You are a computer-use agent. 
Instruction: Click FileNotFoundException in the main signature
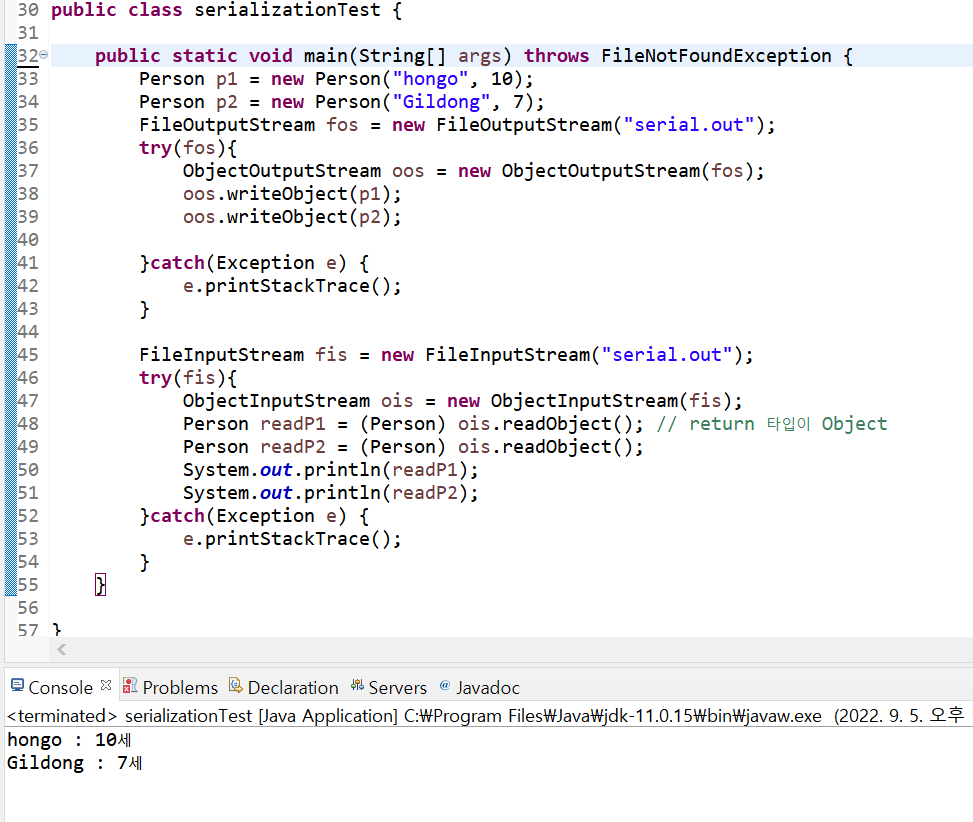(716, 56)
